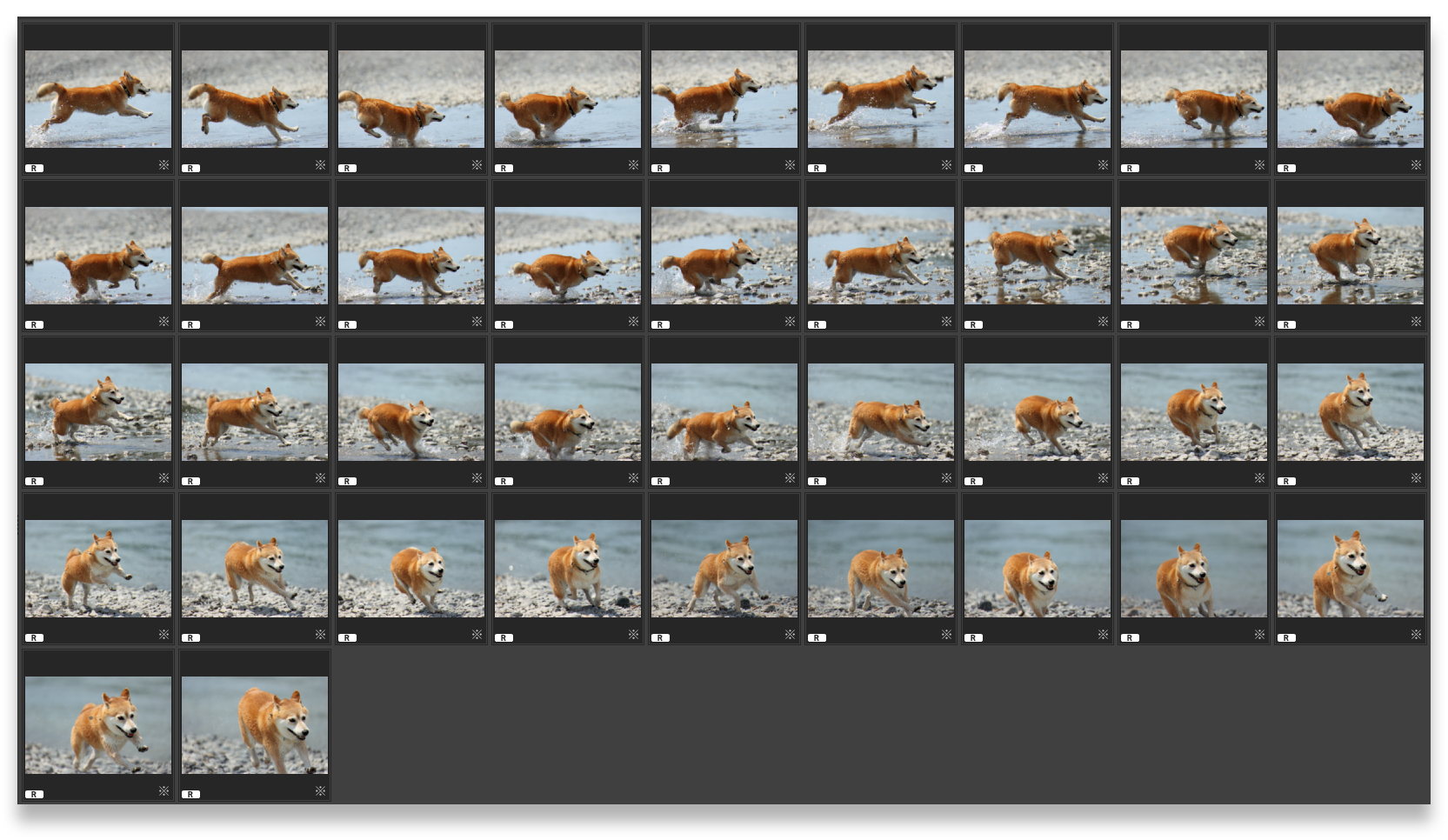Select the last dog photo in row four
This screenshot has height=840, width=1448.
click(1351, 569)
